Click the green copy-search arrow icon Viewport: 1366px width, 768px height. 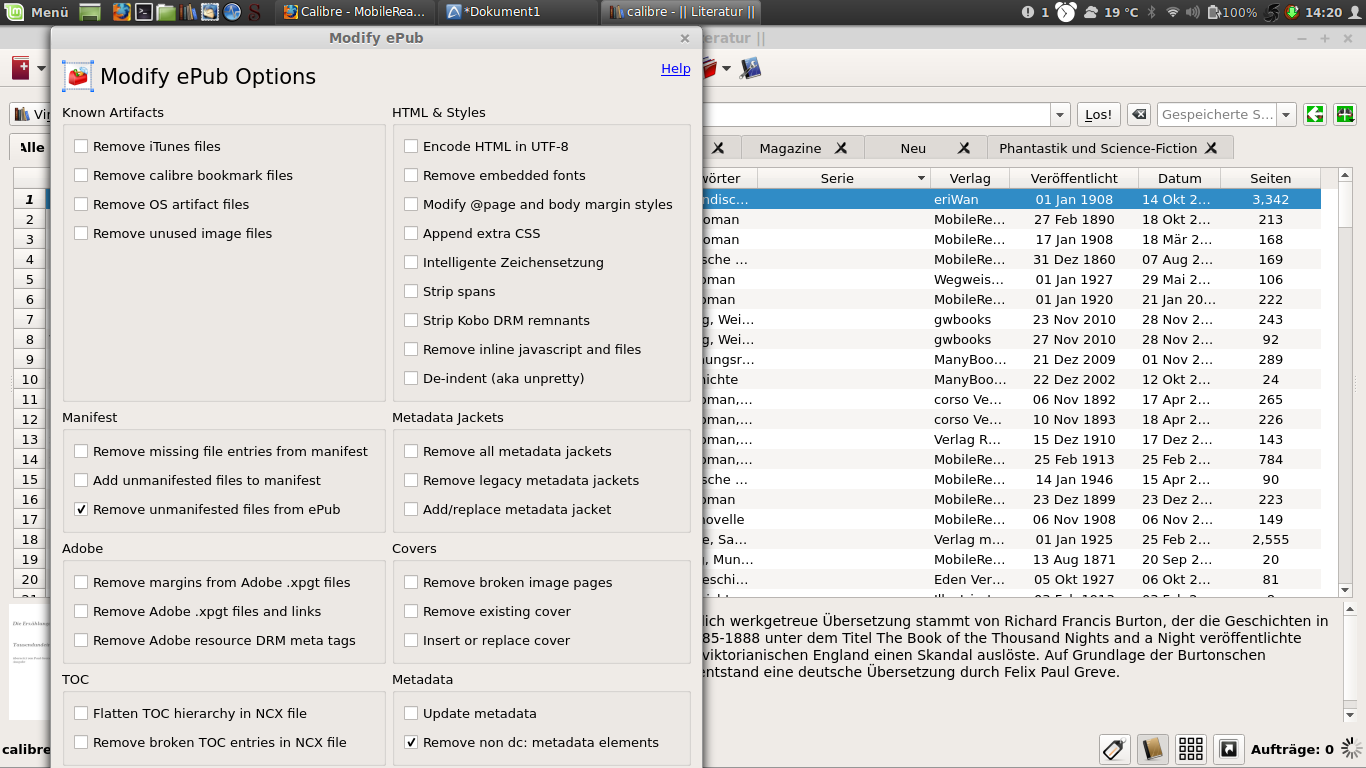[x=1315, y=114]
